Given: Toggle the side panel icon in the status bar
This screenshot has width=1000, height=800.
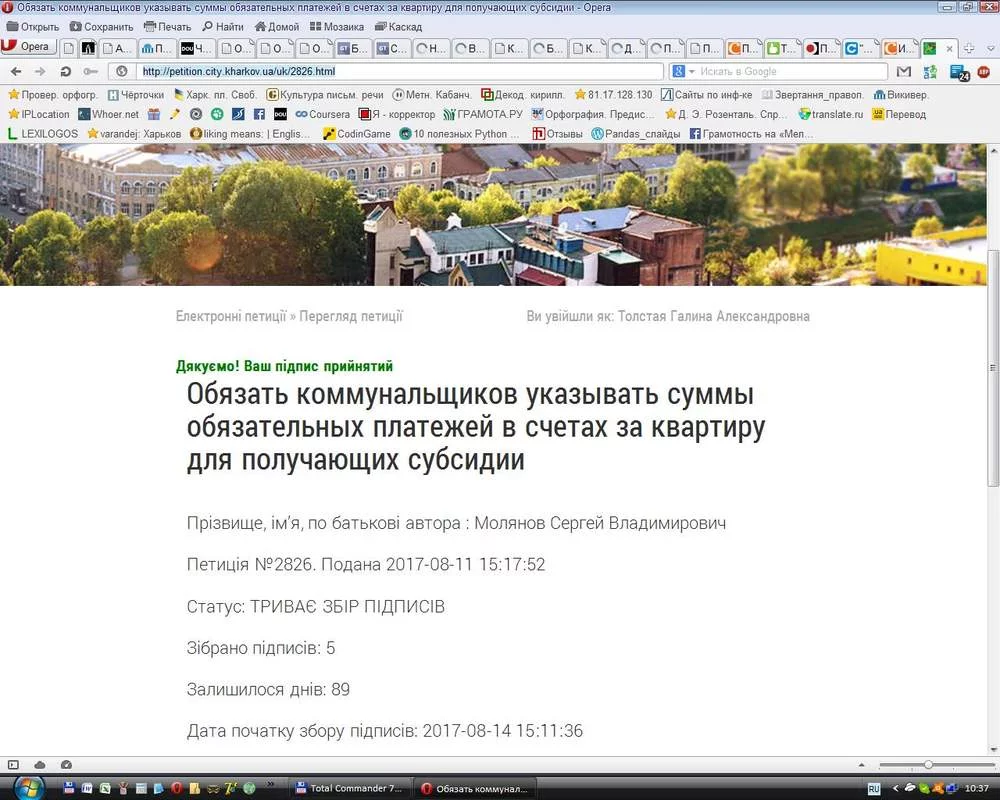Looking at the screenshot, I should click(14, 765).
